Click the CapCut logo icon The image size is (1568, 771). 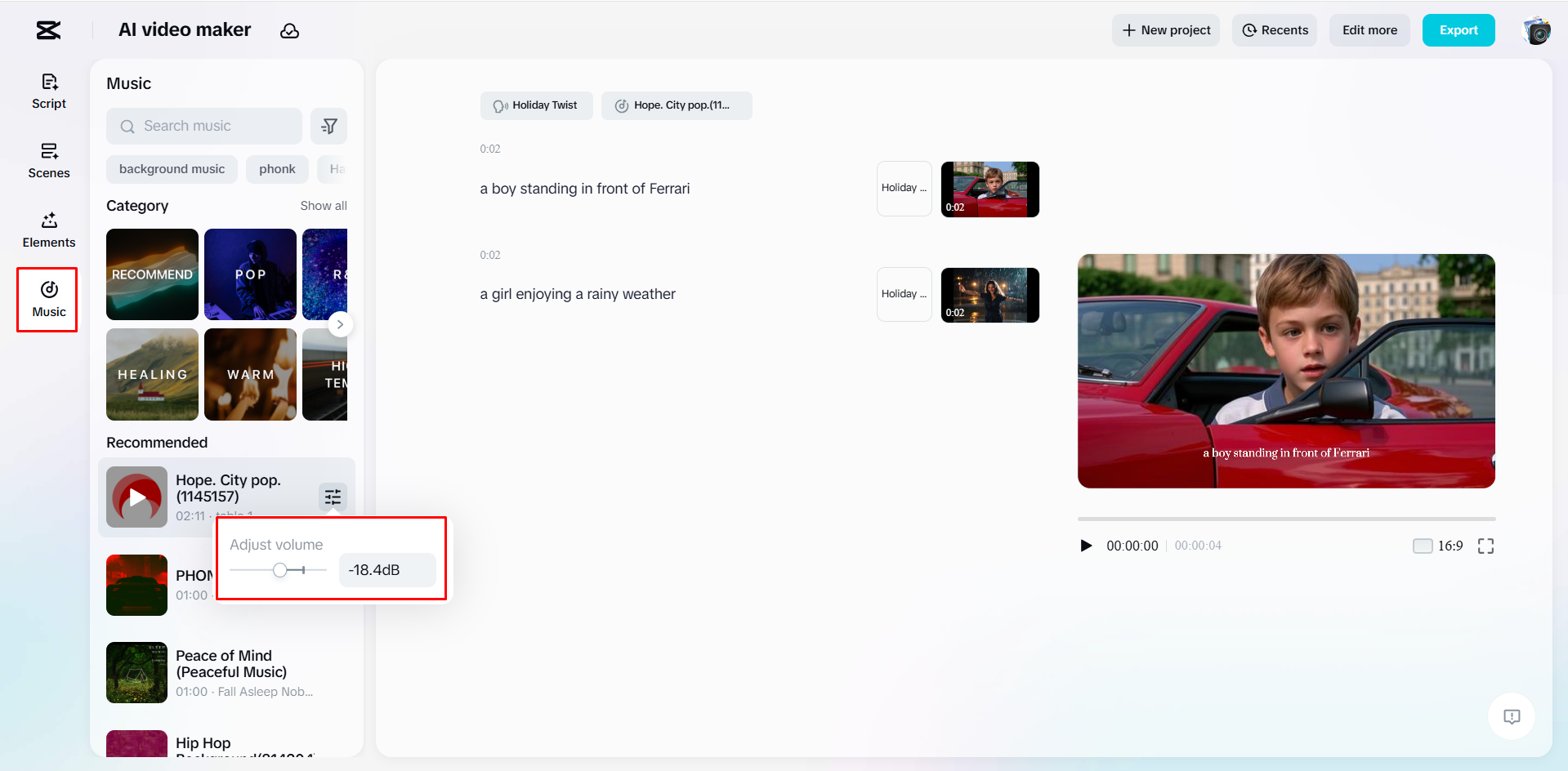click(x=47, y=30)
